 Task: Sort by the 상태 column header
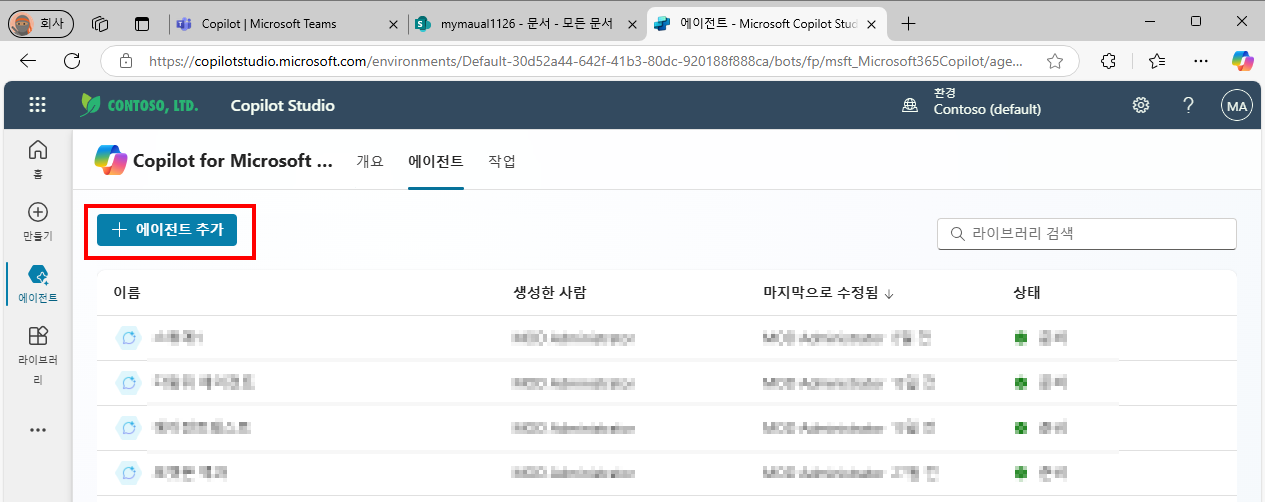[x=1027, y=293]
